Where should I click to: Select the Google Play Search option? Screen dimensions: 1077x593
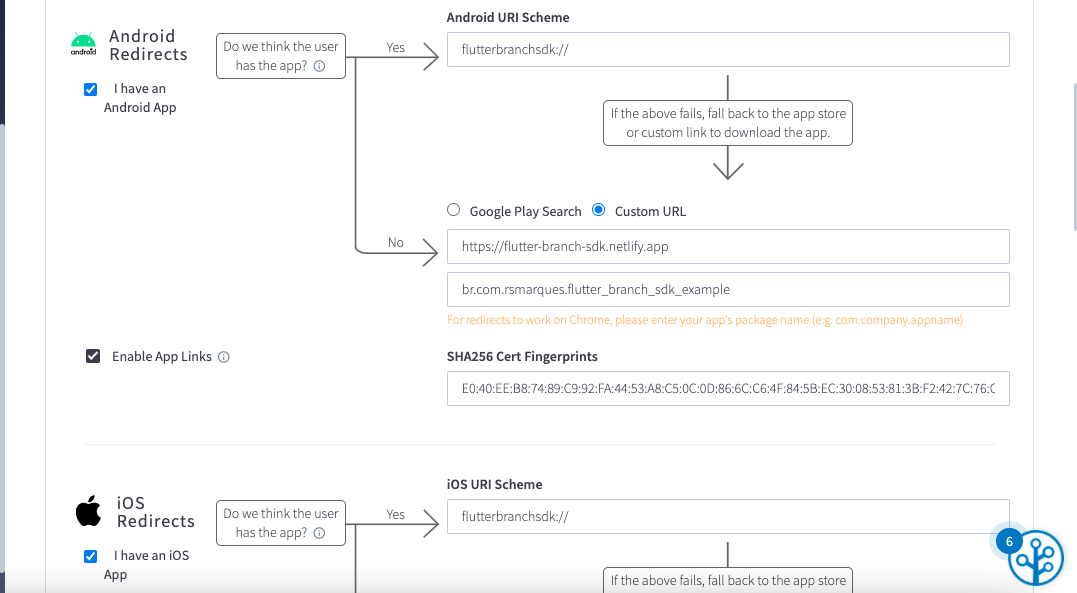[x=453, y=210]
